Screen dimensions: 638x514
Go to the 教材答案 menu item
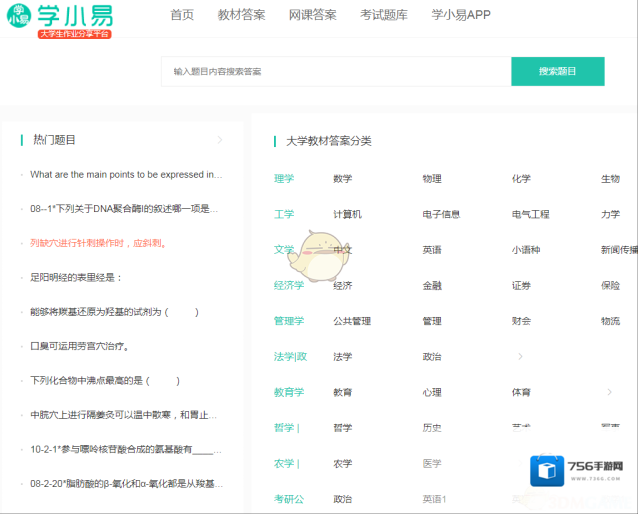tap(241, 15)
